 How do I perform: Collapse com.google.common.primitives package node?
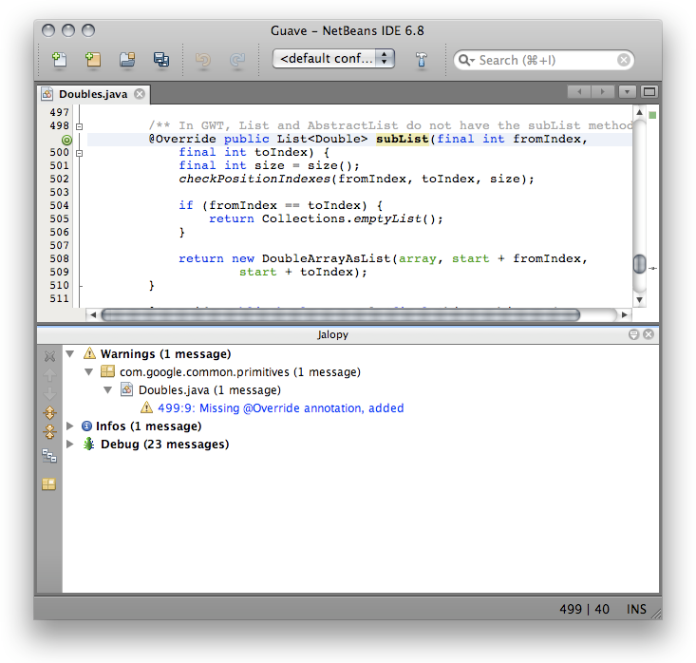(89, 372)
